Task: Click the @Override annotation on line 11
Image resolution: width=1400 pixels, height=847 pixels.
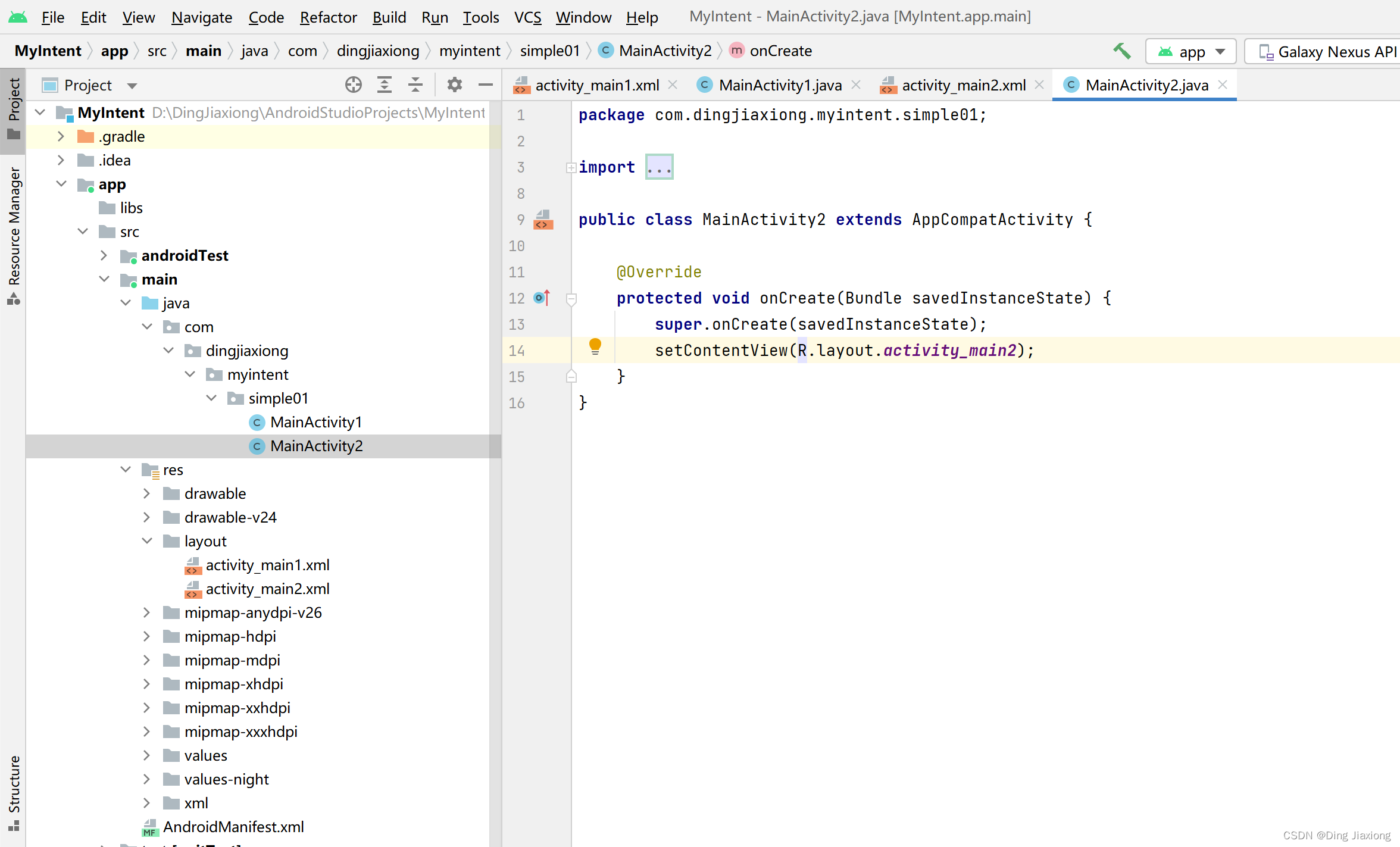Action: coord(659,272)
